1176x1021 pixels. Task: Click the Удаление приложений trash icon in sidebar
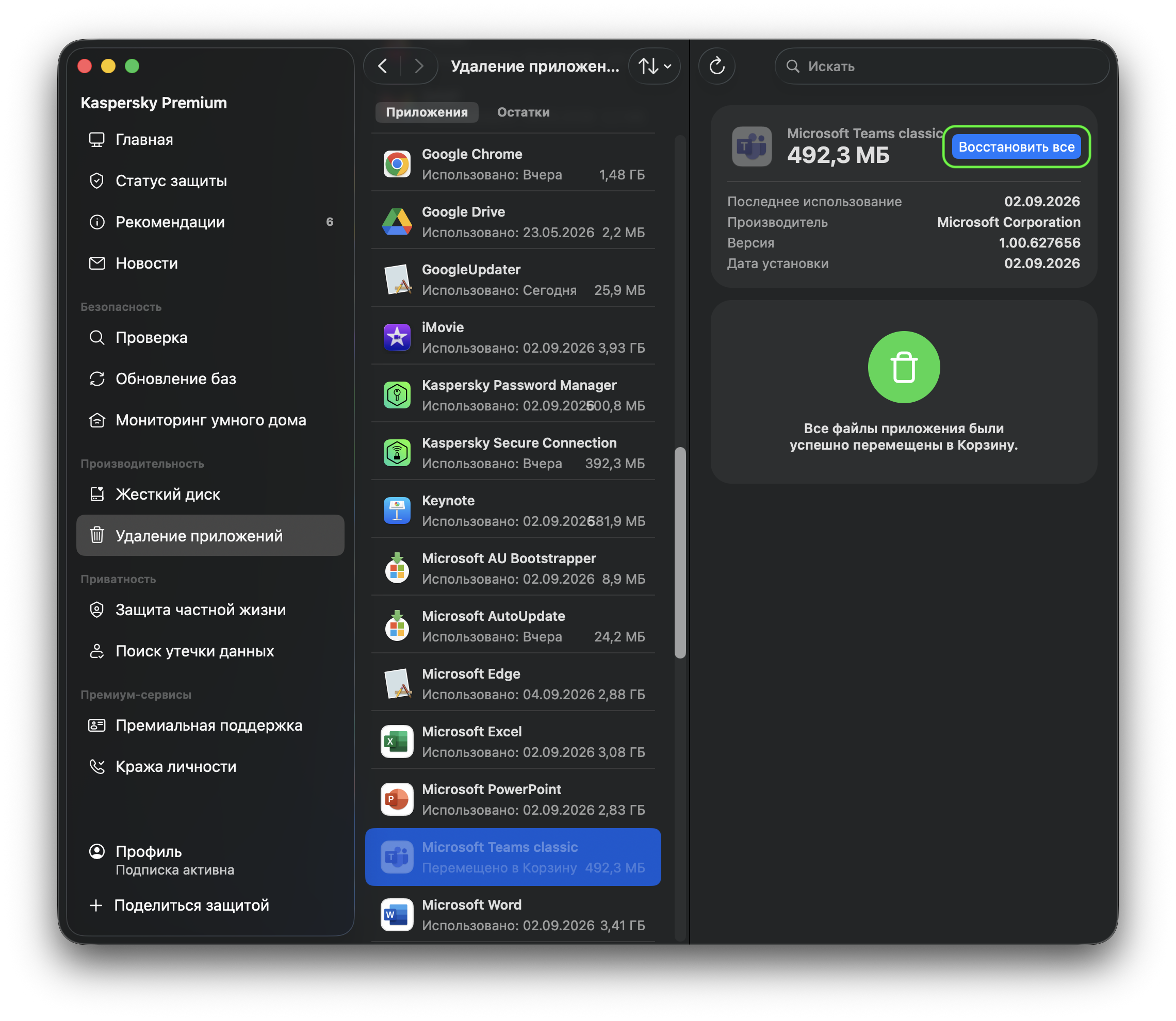[x=97, y=536]
